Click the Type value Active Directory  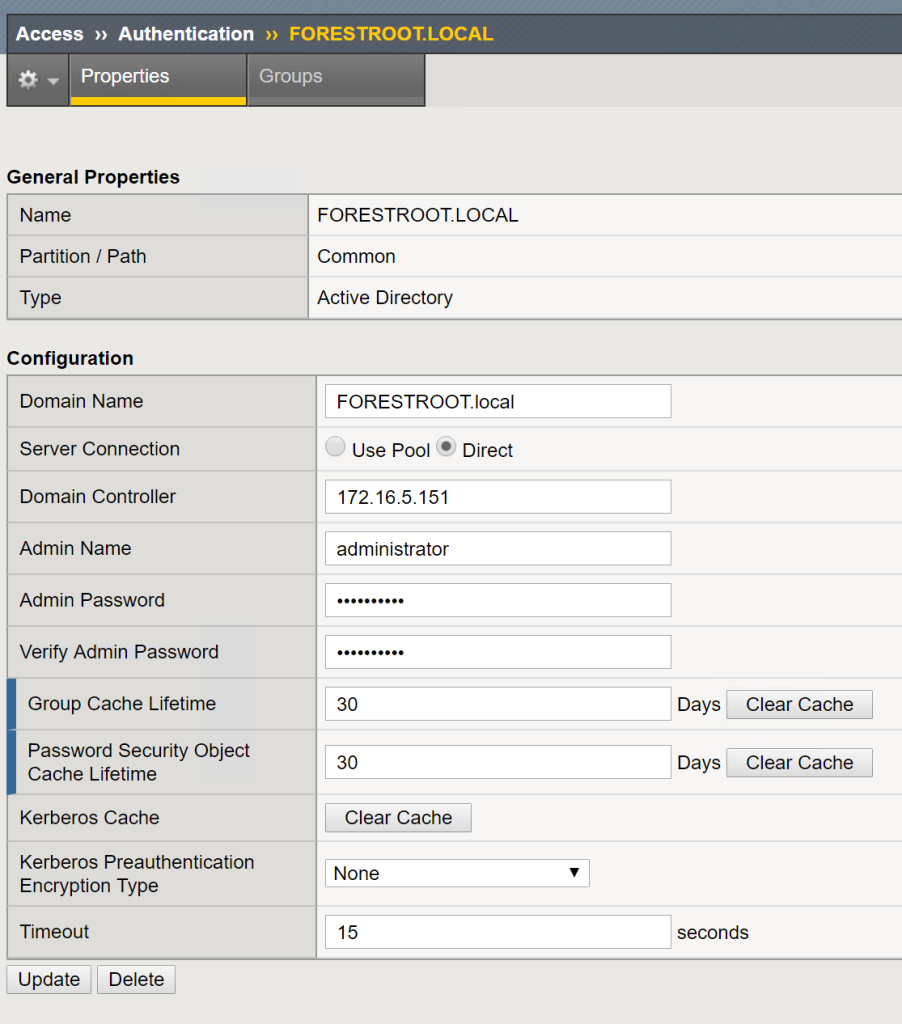(385, 297)
